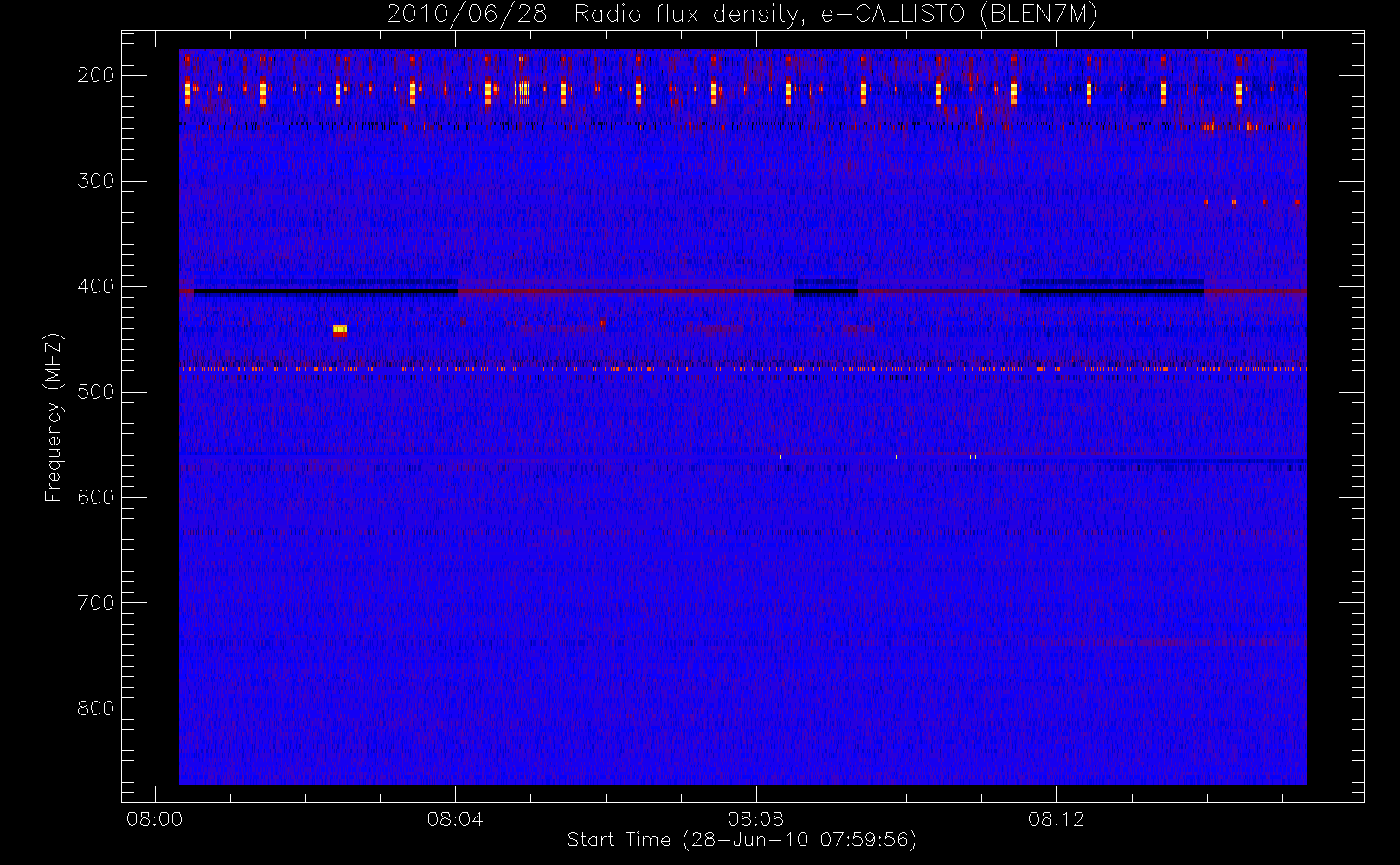1400x865 pixels.
Task: Select the 500 frequency tick label
Action: tap(96, 392)
